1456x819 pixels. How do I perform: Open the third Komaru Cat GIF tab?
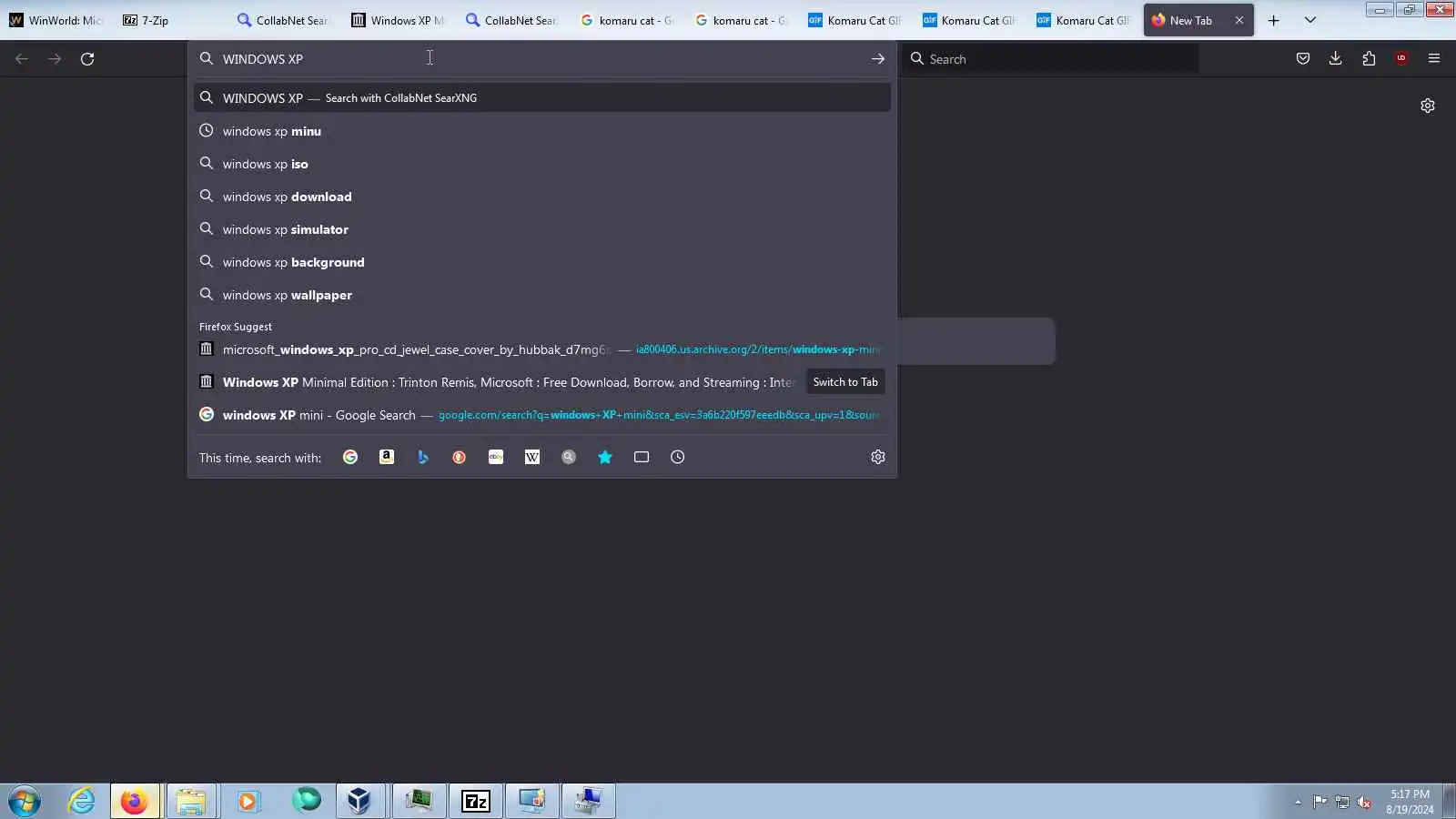point(1085,20)
